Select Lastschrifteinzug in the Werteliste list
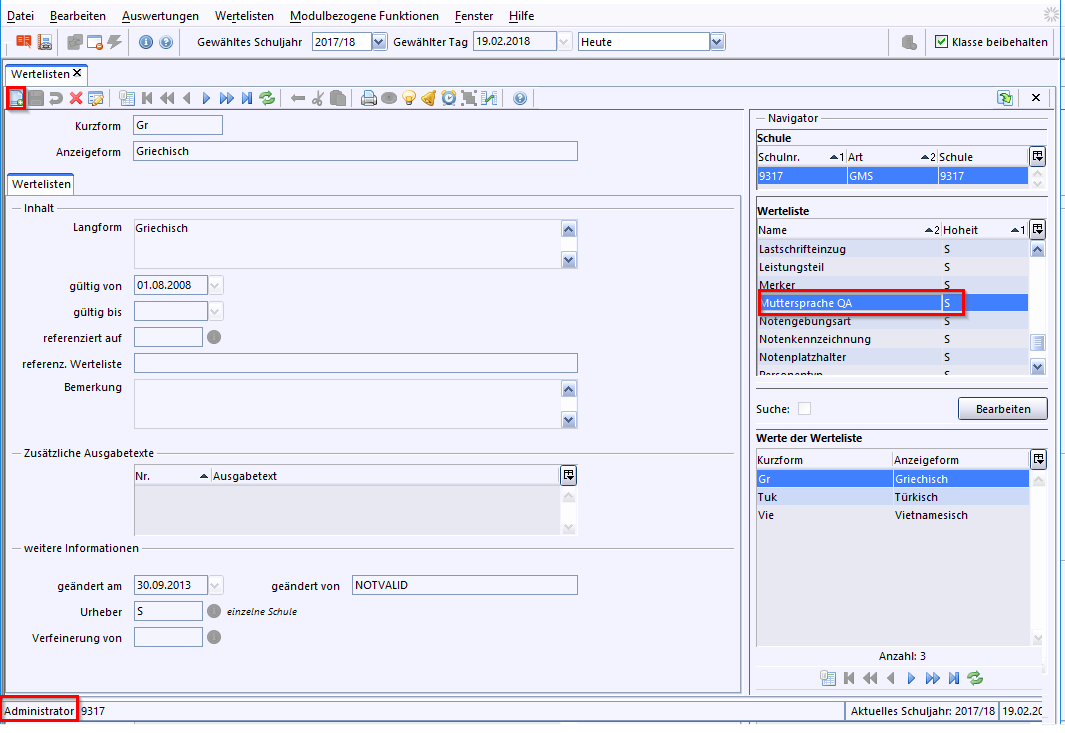The height and width of the screenshot is (733, 1065). [892, 249]
